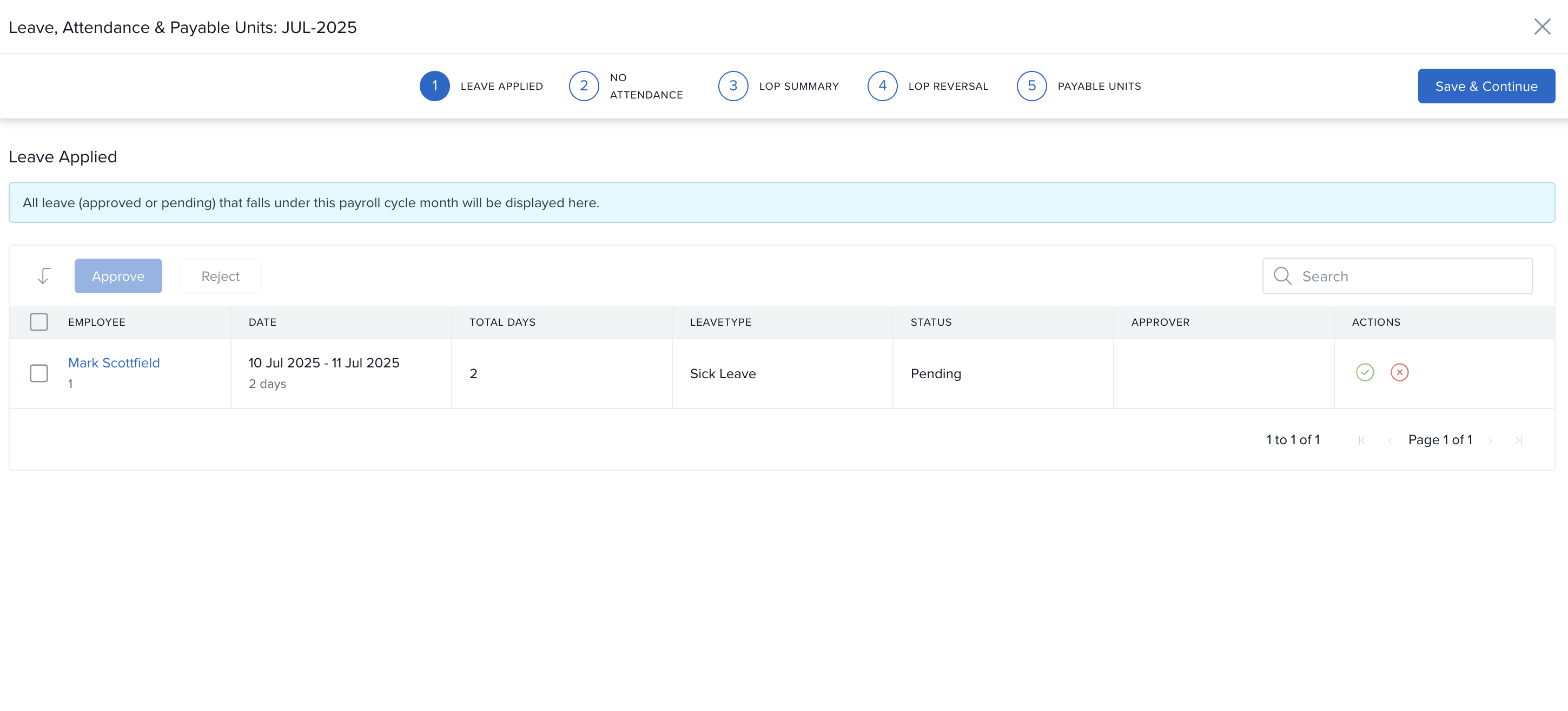Check the select-all checkbox in header

39,322
